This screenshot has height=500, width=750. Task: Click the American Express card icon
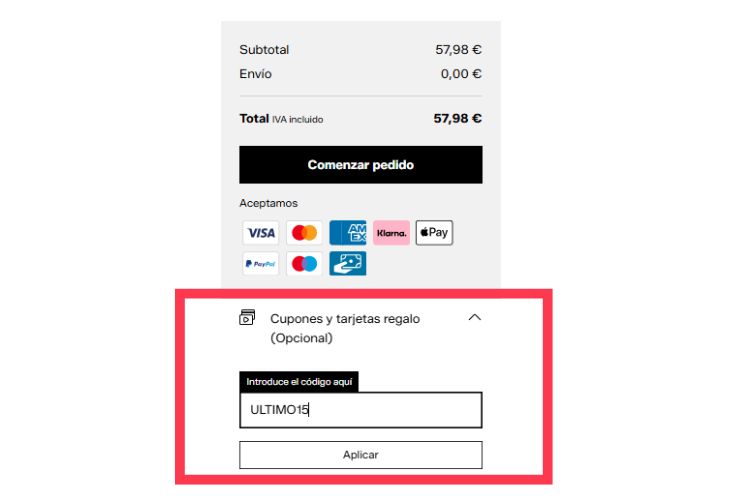click(348, 233)
